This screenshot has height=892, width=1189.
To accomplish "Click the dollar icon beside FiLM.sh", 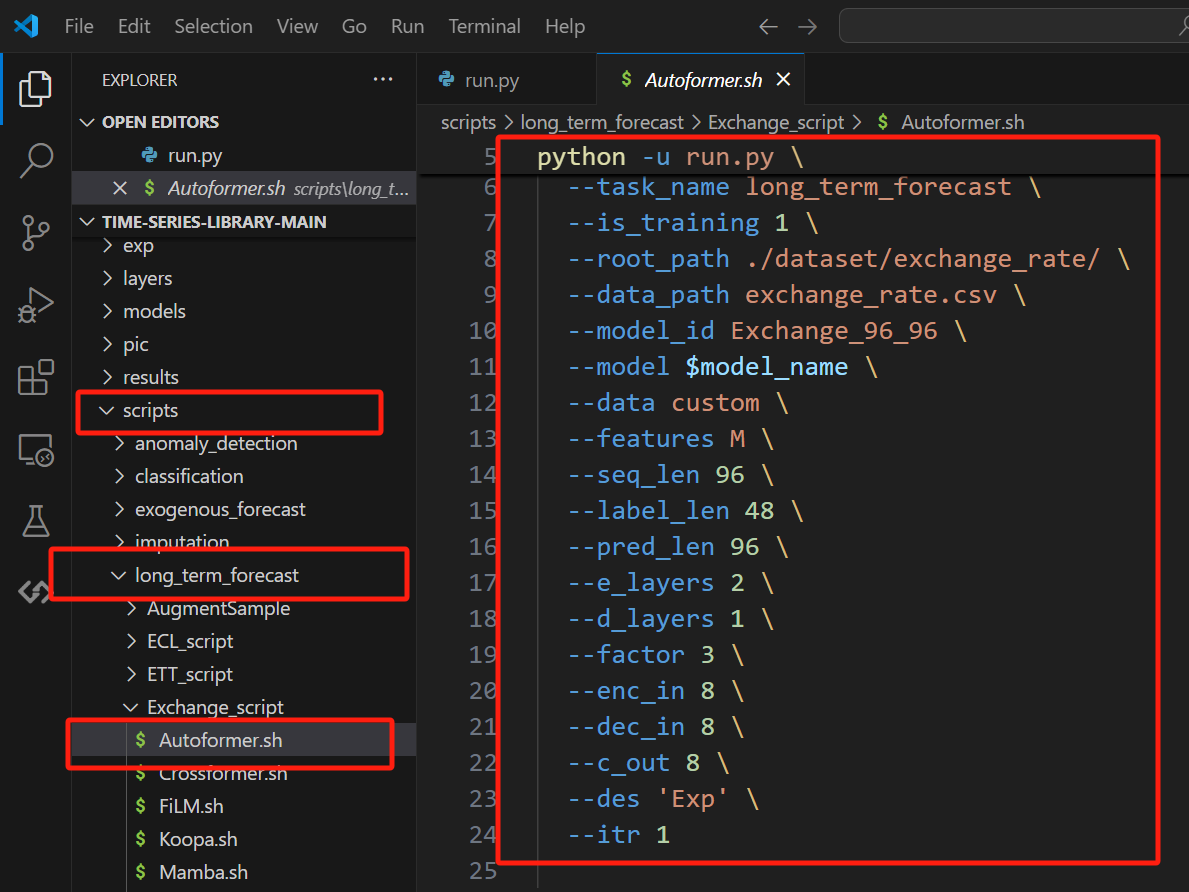I will (x=140, y=806).
